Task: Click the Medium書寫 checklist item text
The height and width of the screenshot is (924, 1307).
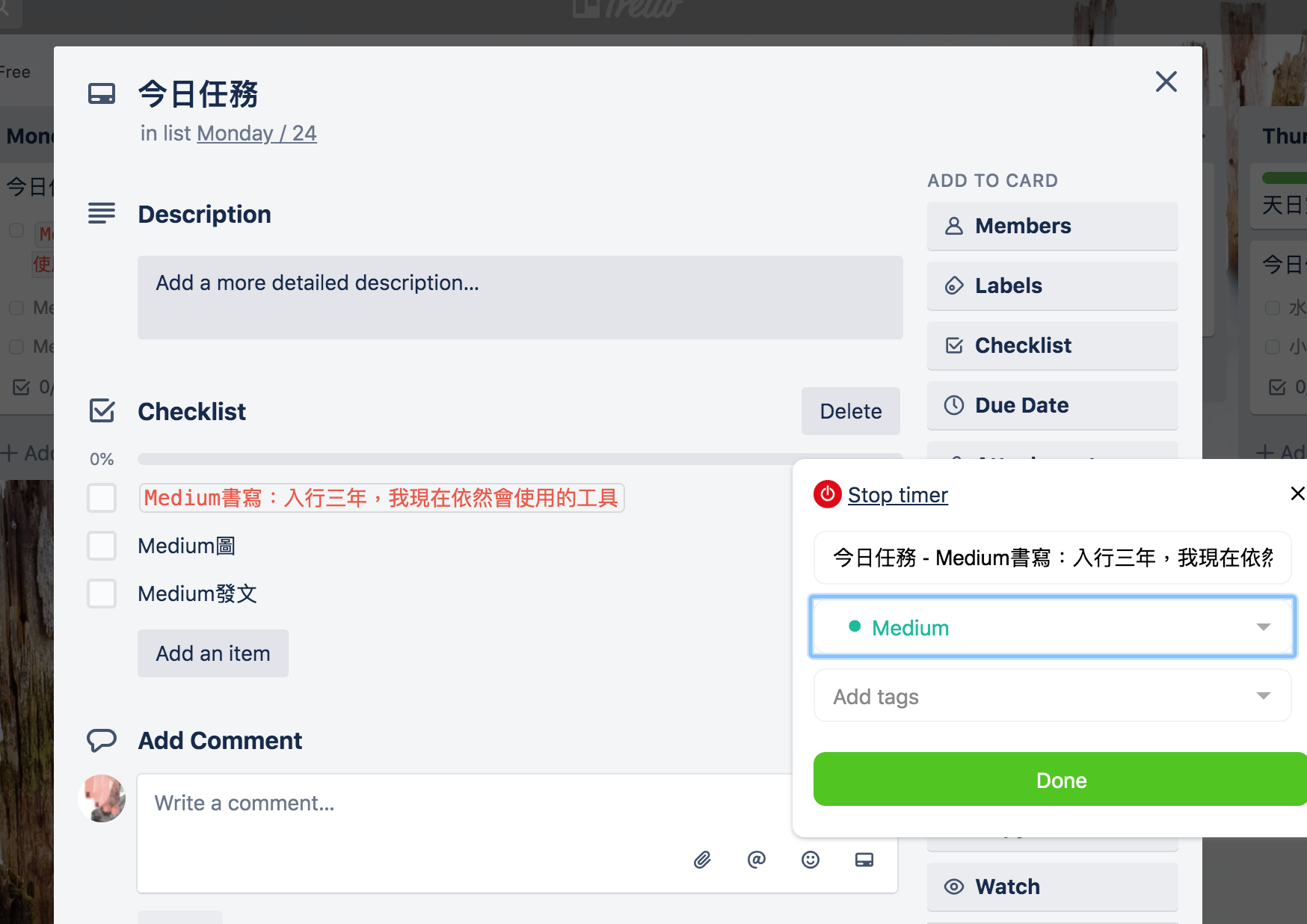Action: 381,498
